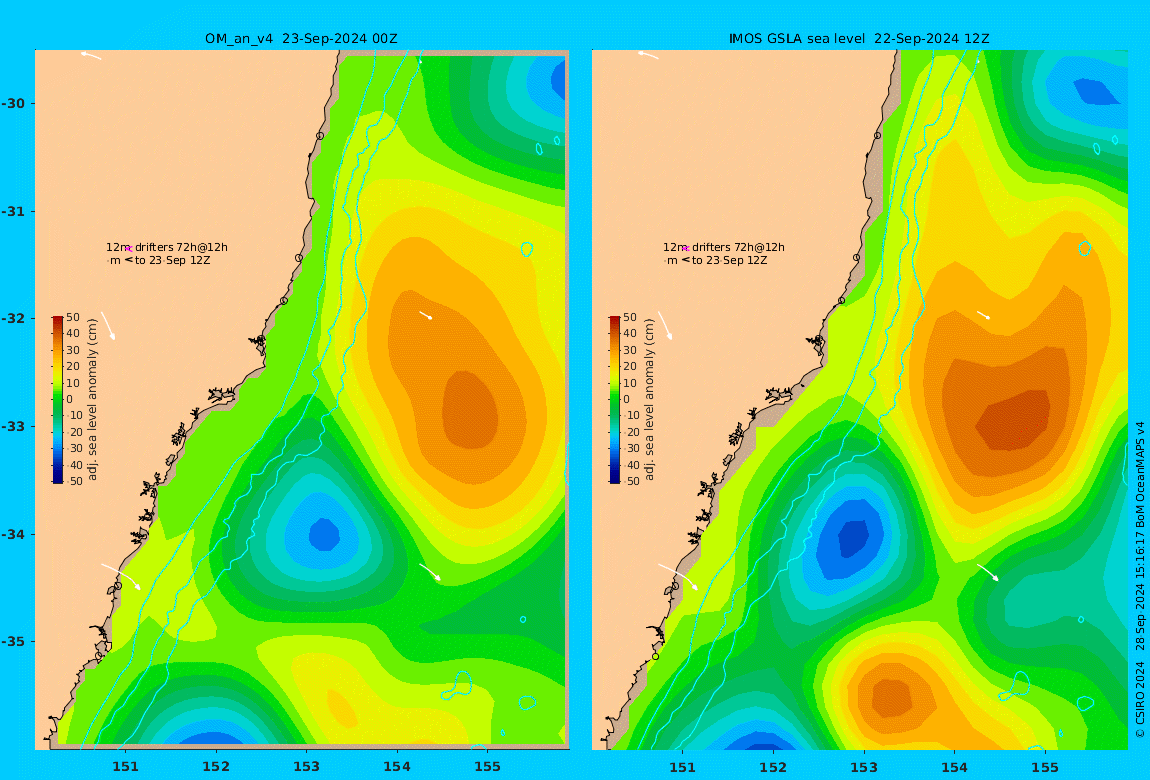Click right map's 'adj. sea level anomaly (cm)' label
The width and height of the screenshot is (1150, 780).
coord(650,400)
